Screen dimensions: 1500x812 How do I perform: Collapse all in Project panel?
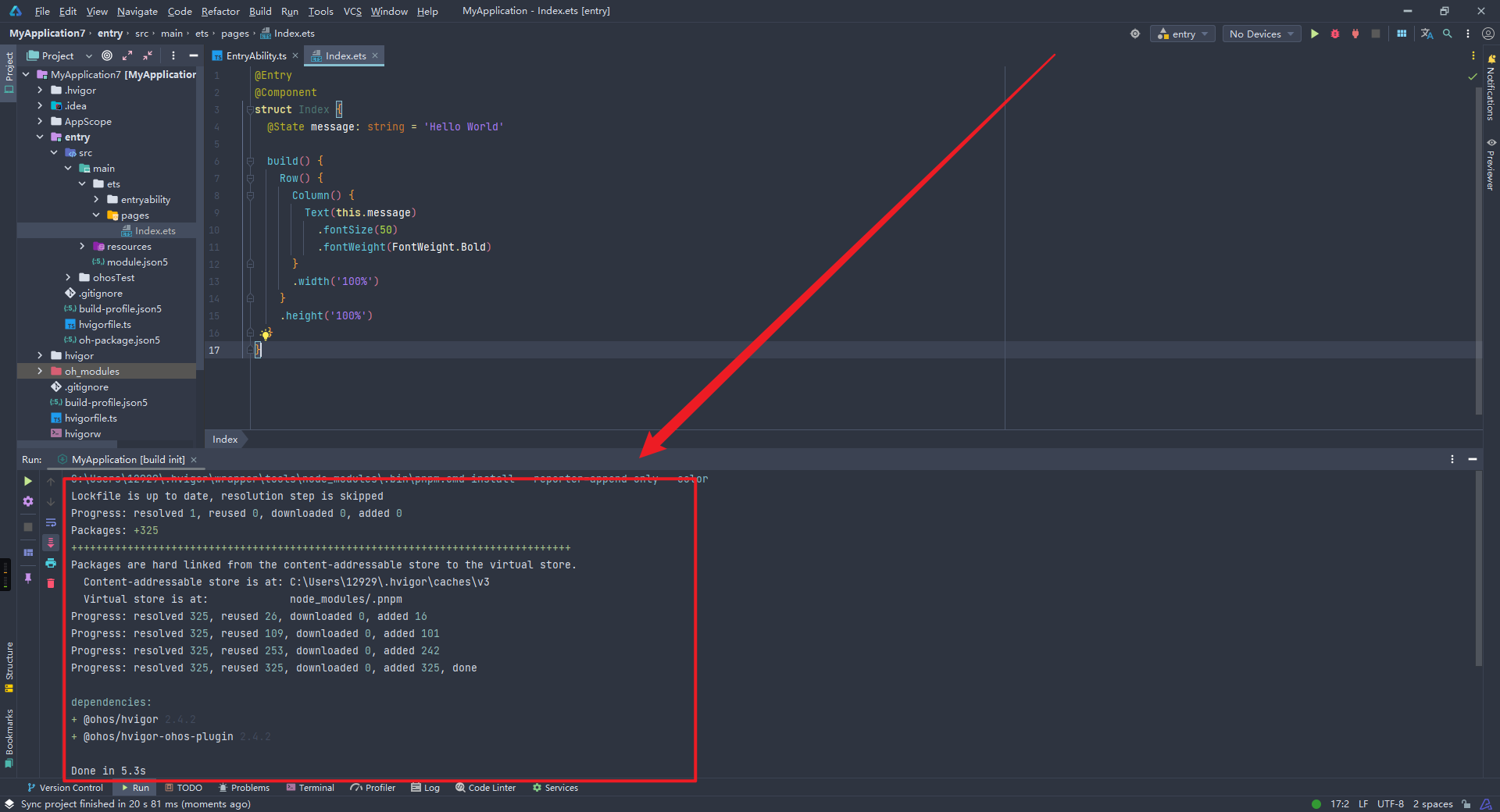(x=148, y=55)
